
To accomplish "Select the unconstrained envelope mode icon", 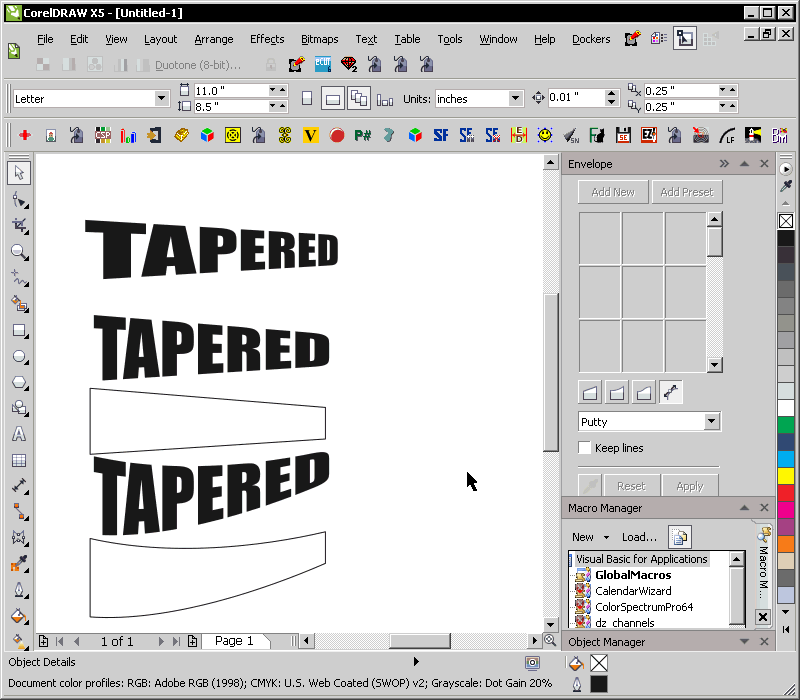I will [671, 392].
